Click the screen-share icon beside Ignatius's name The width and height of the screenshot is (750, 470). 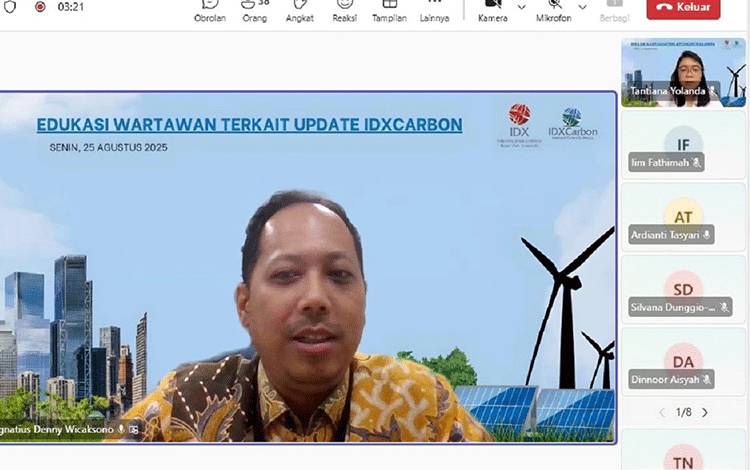(x=134, y=430)
